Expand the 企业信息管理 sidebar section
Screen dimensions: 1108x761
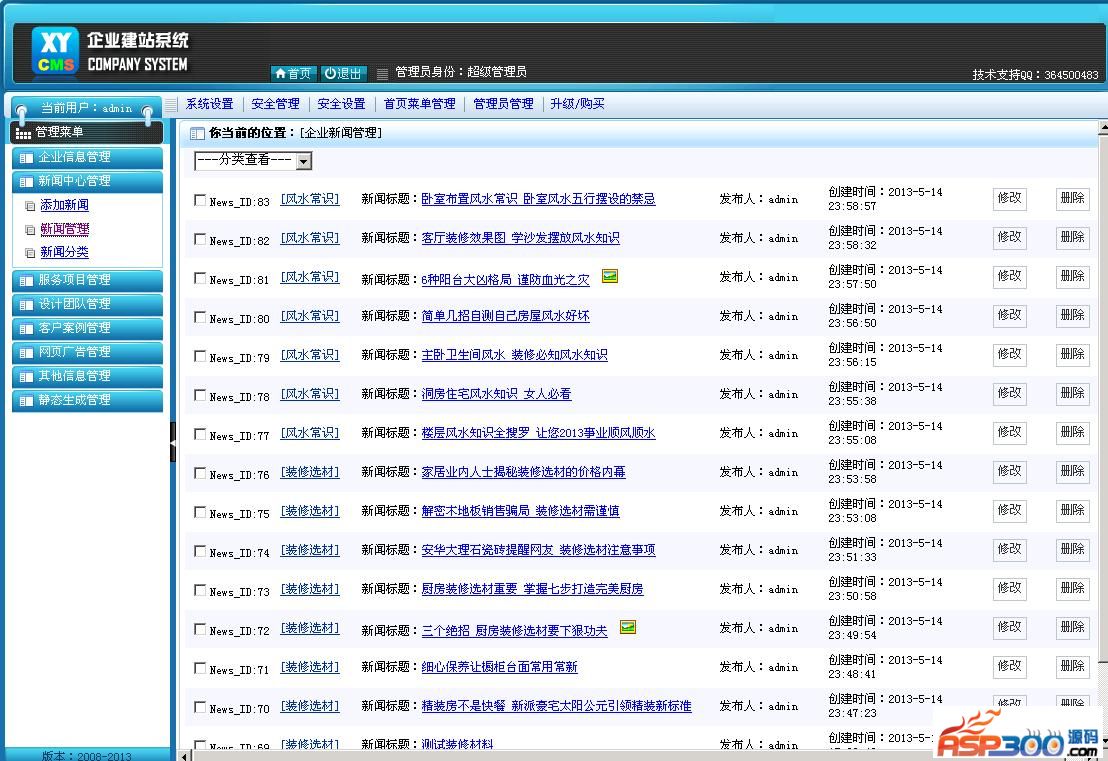(x=86, y=157)
